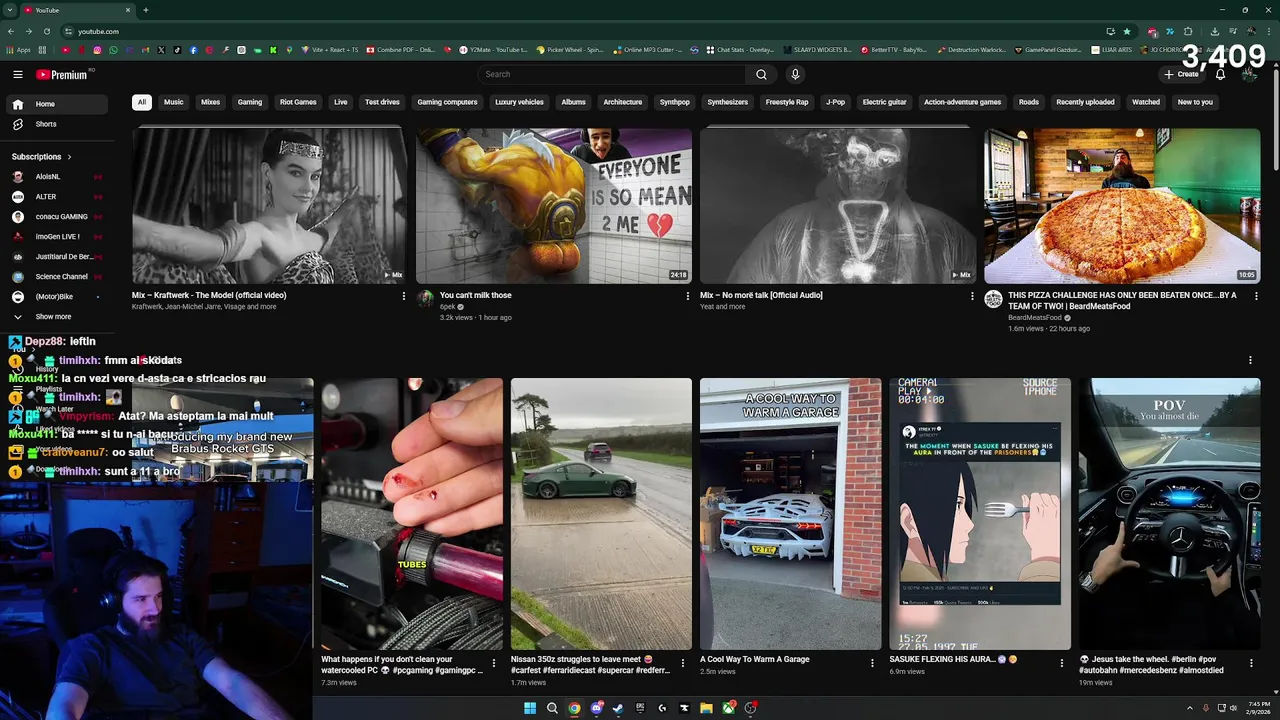Image resolution: width=1280 pixels, height=720 pixels.
Task: Click the magnifier search button
Action: pos(761,74)
